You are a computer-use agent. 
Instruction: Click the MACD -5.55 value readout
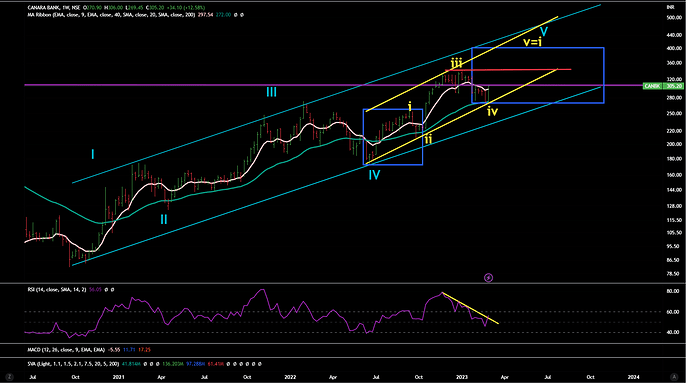[114, 350]
